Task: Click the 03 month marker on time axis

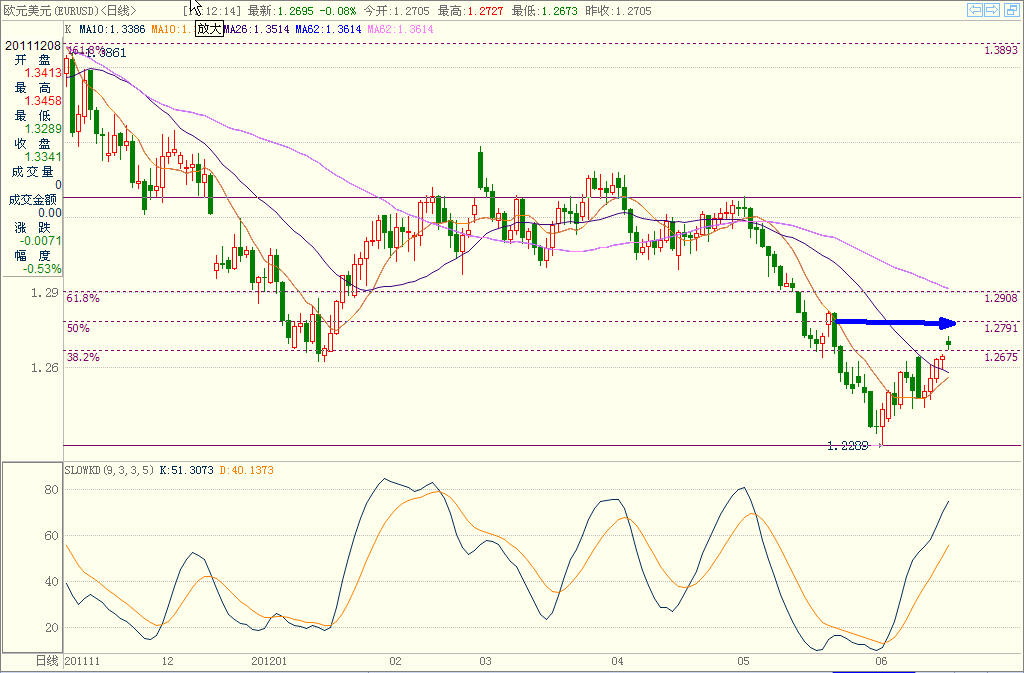Action: [x=485, y=661]
